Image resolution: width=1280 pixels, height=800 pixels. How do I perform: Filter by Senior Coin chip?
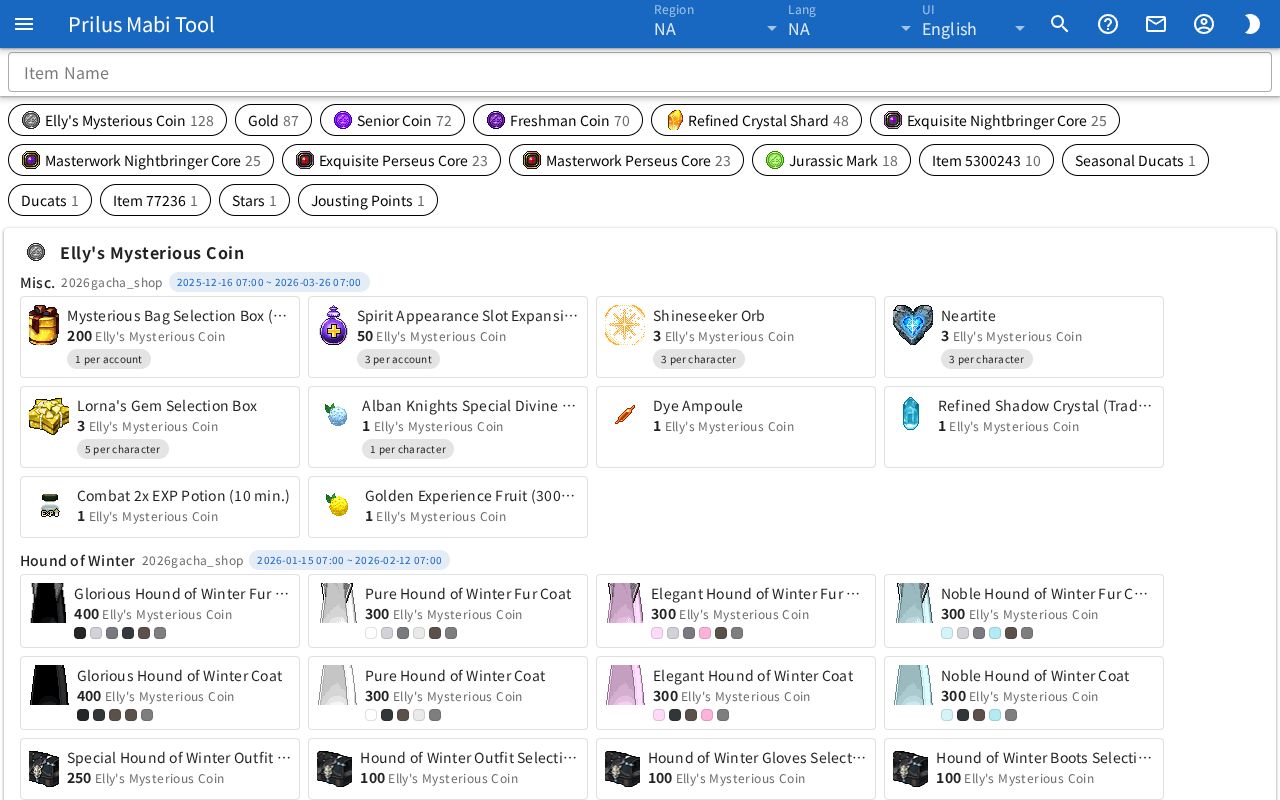392,121
